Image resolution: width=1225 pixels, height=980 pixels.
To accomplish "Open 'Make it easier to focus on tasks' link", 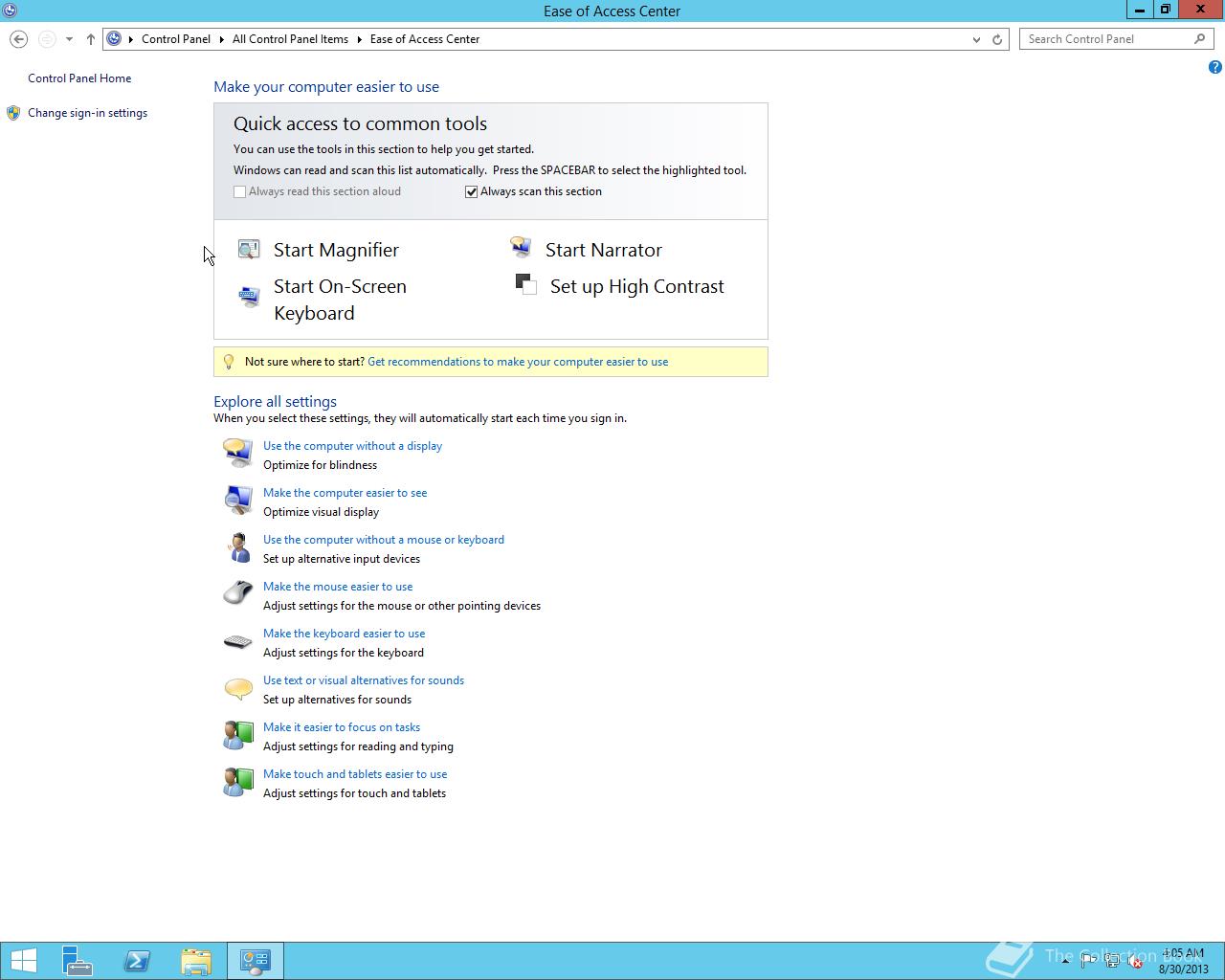I will coord(342,727).
